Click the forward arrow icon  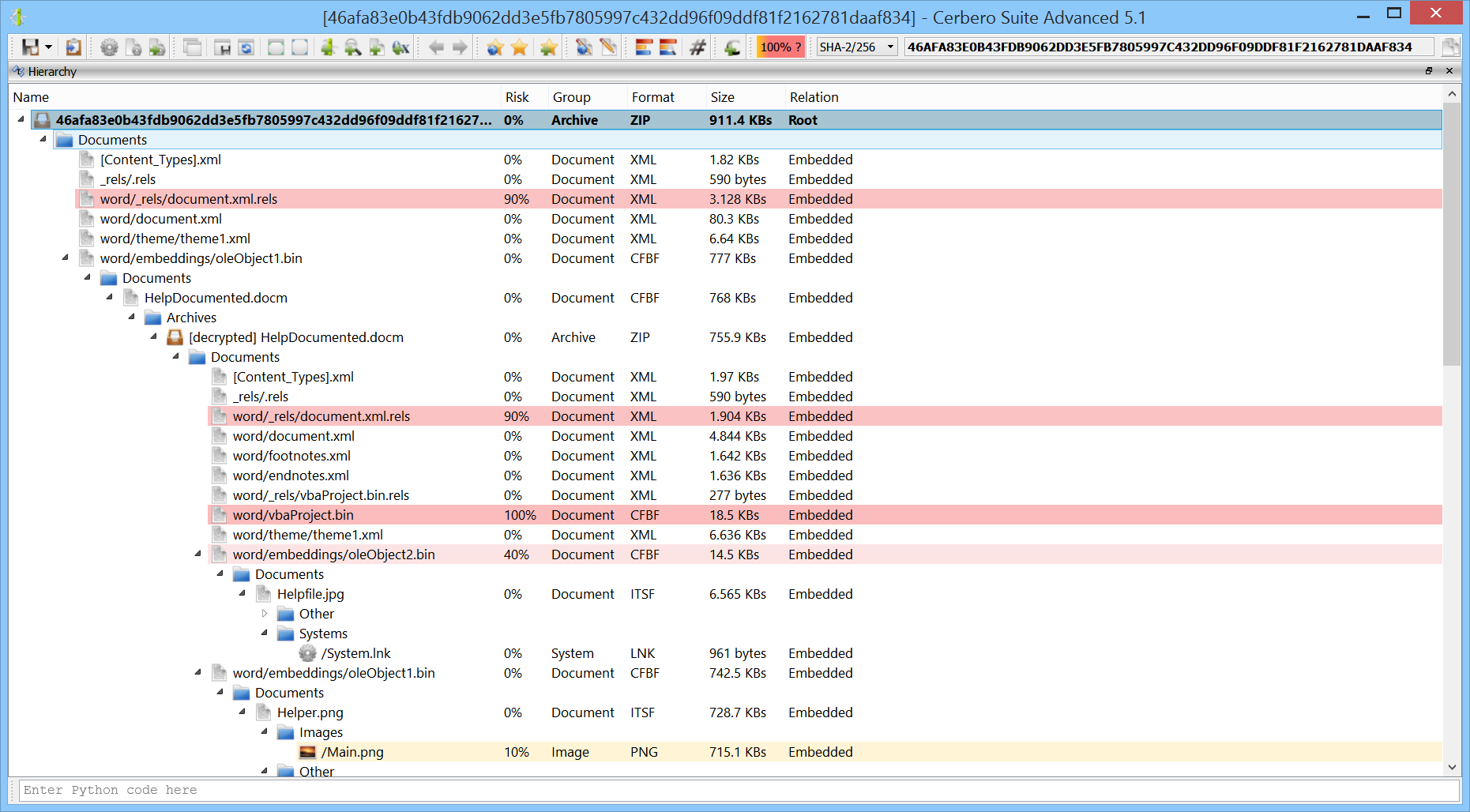click(460, 47)
